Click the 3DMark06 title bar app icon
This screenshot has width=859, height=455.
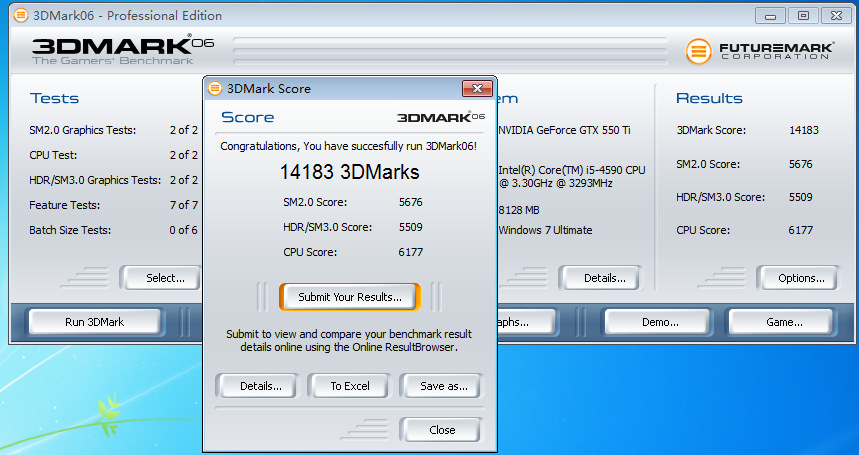point(21,15)
